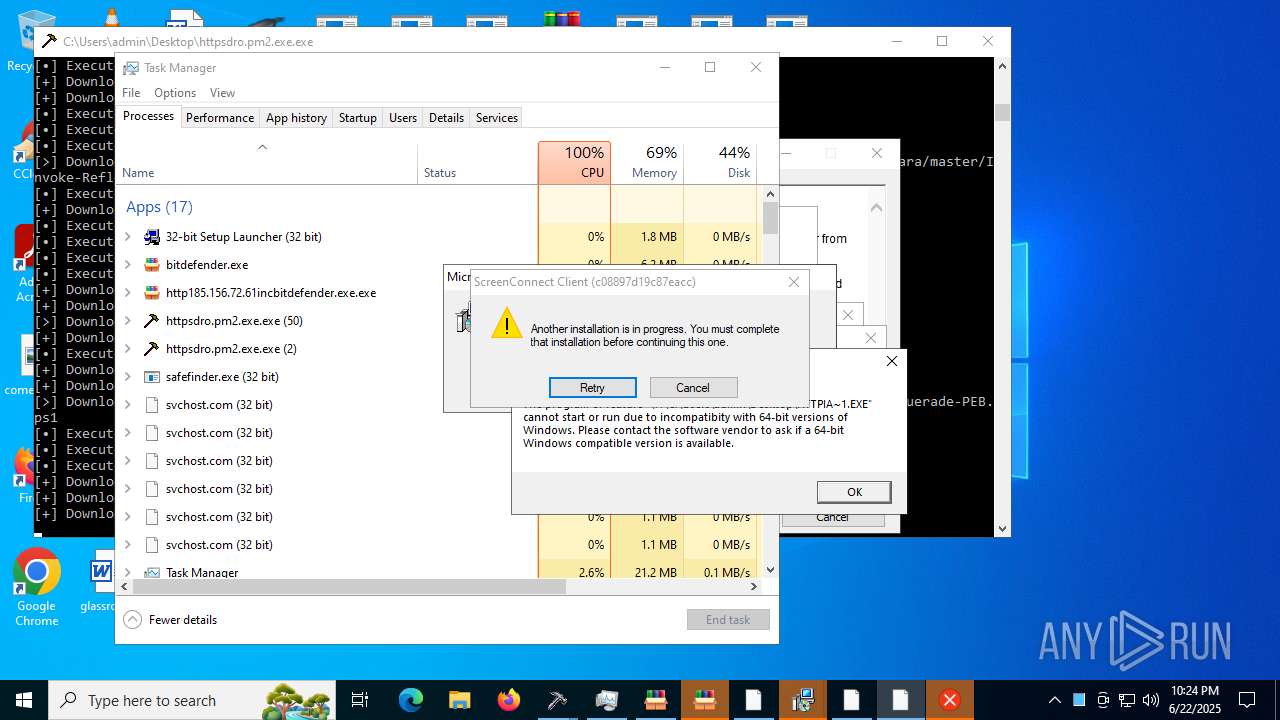Click the blue square tray icon
The height and width of the screenshot is (720, 1280).
[1079, 700]
